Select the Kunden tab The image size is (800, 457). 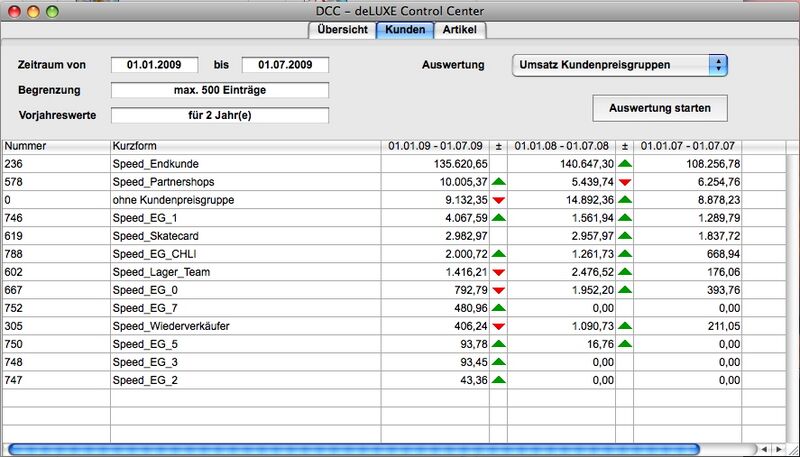405,30
